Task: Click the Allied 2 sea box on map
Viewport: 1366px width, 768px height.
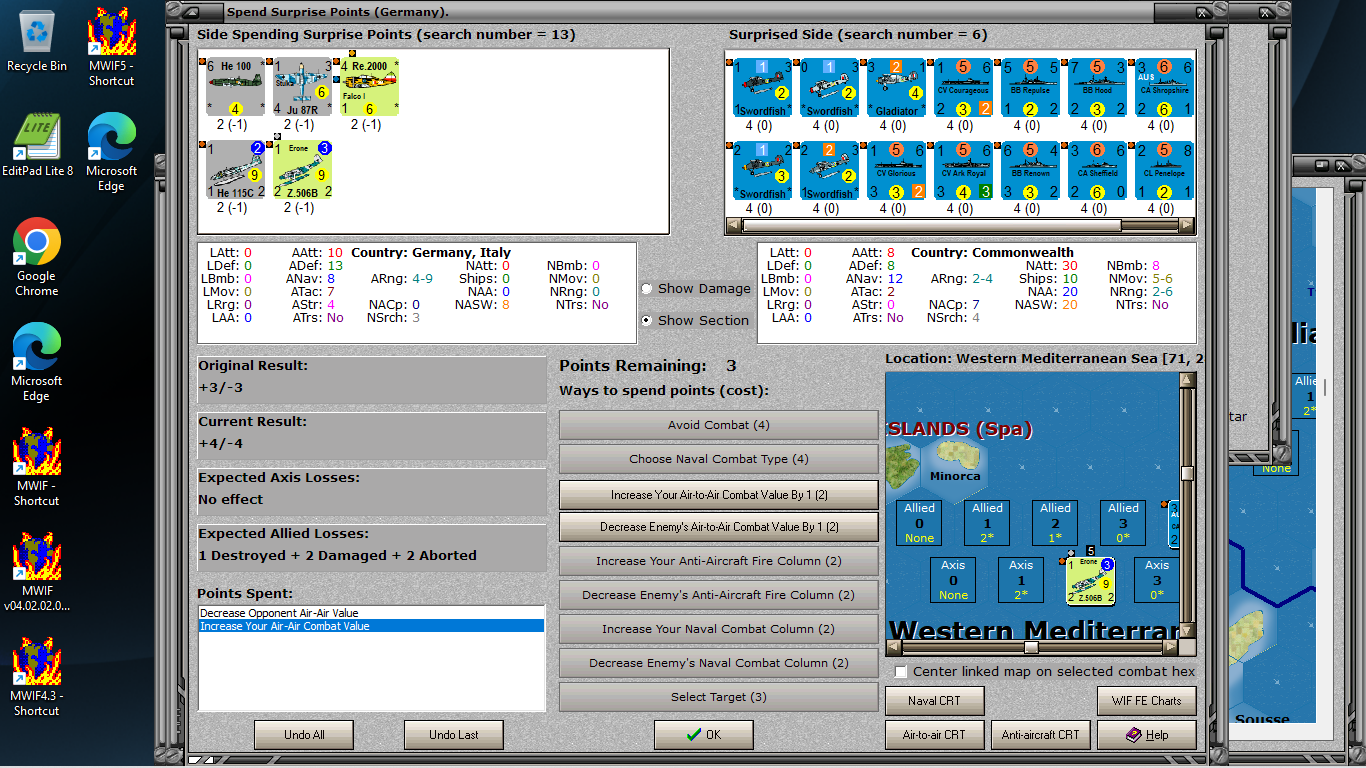Action: (1055, 524)
